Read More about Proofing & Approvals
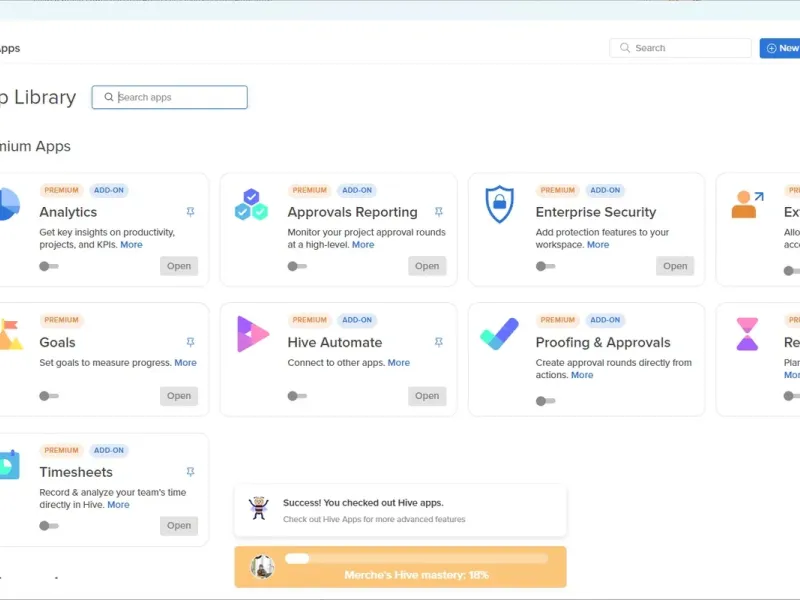 click(582, 375)
